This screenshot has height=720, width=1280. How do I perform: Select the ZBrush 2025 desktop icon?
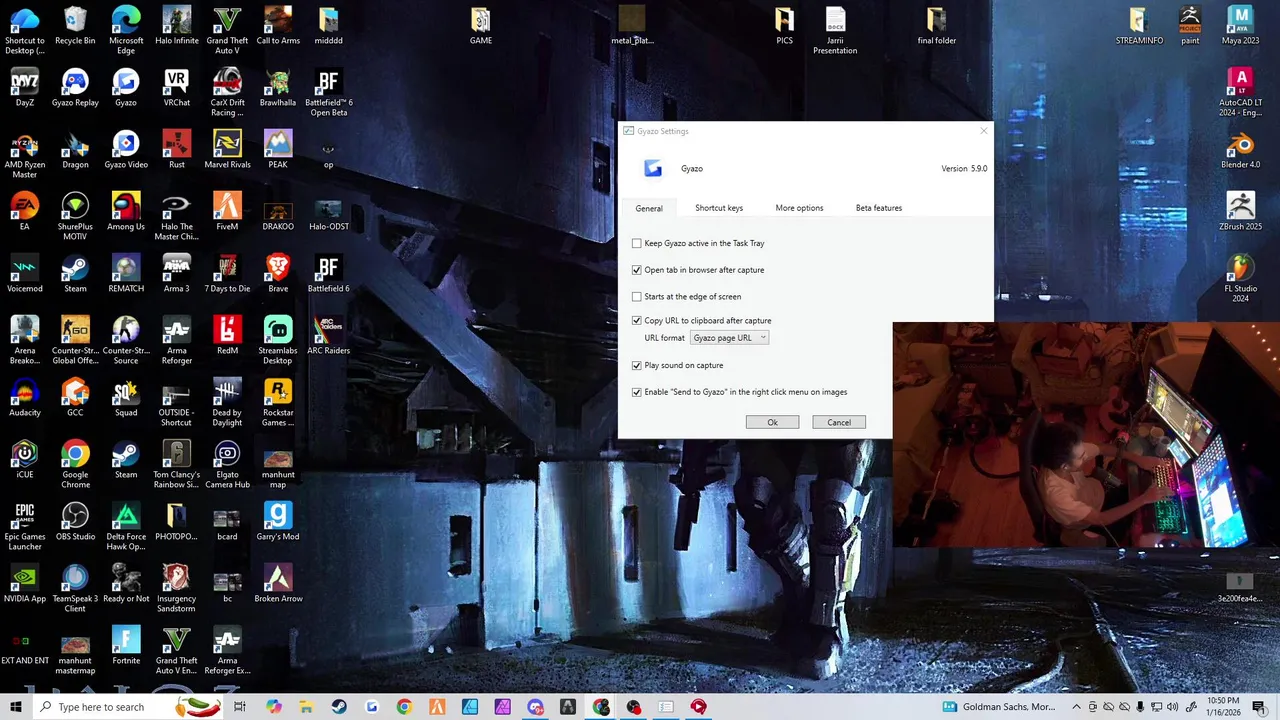click(x=1241, y=212)
